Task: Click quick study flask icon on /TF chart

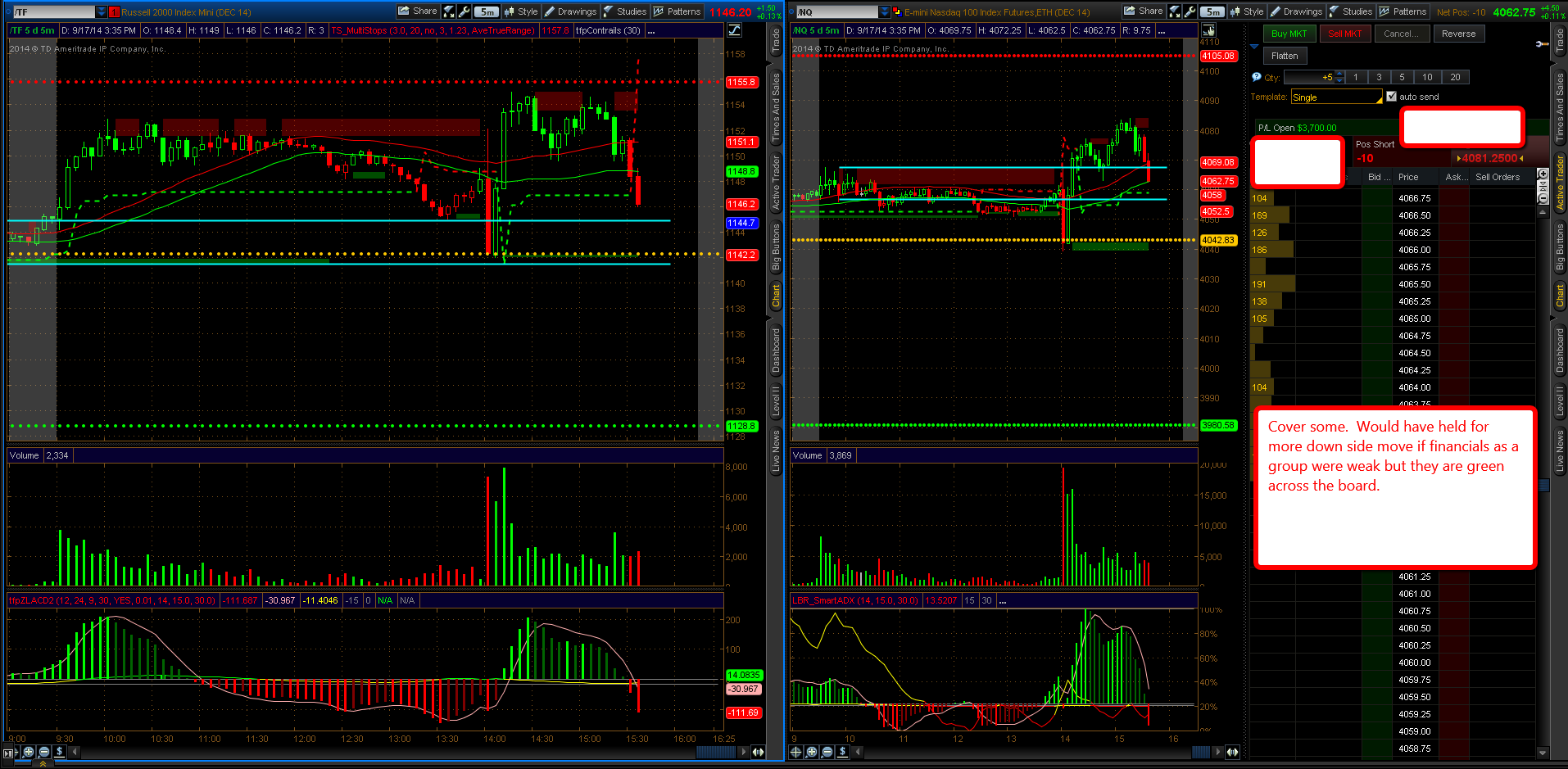Action: 449,11
